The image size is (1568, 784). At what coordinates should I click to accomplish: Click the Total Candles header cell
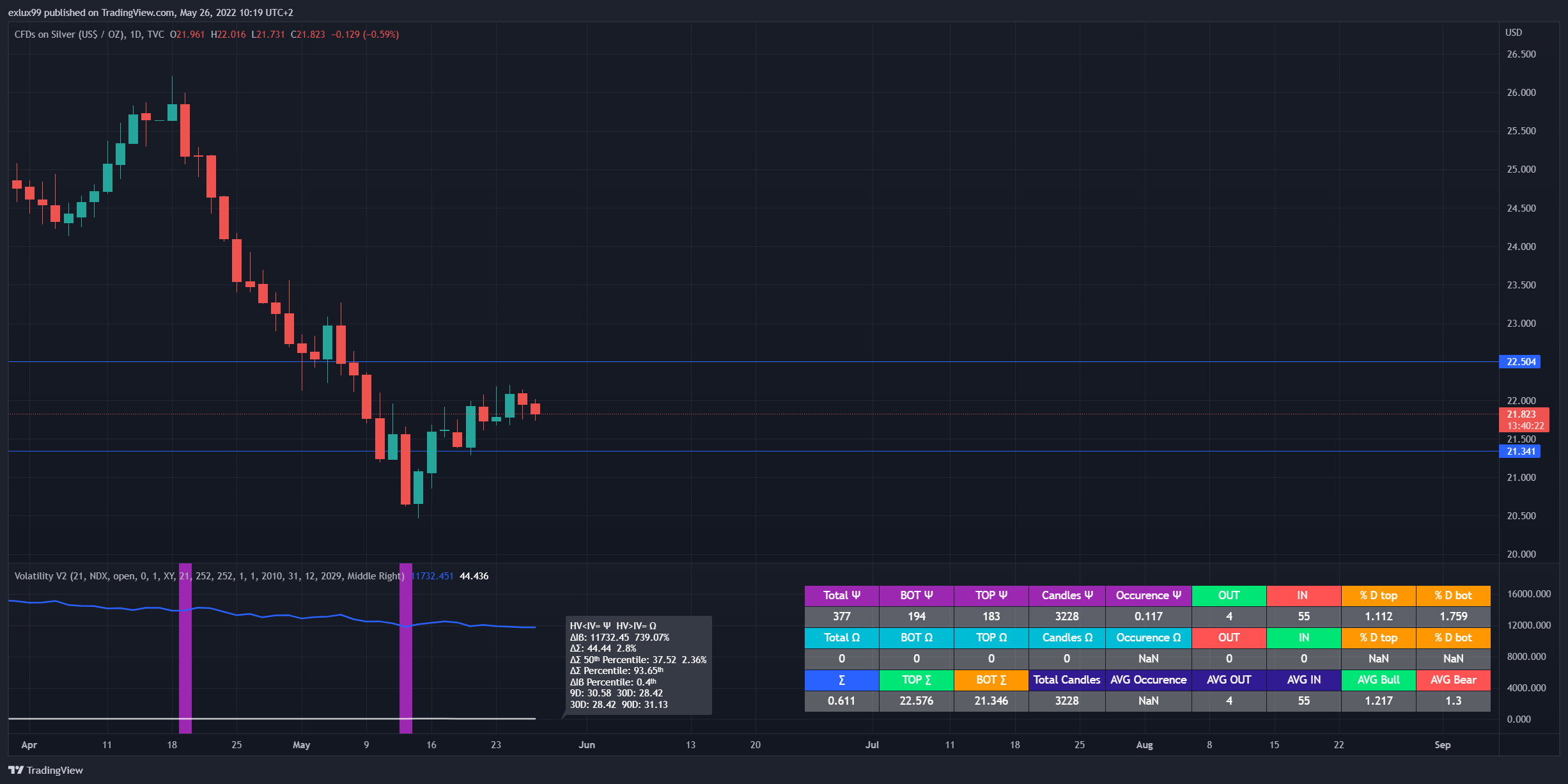(1067, 680)
